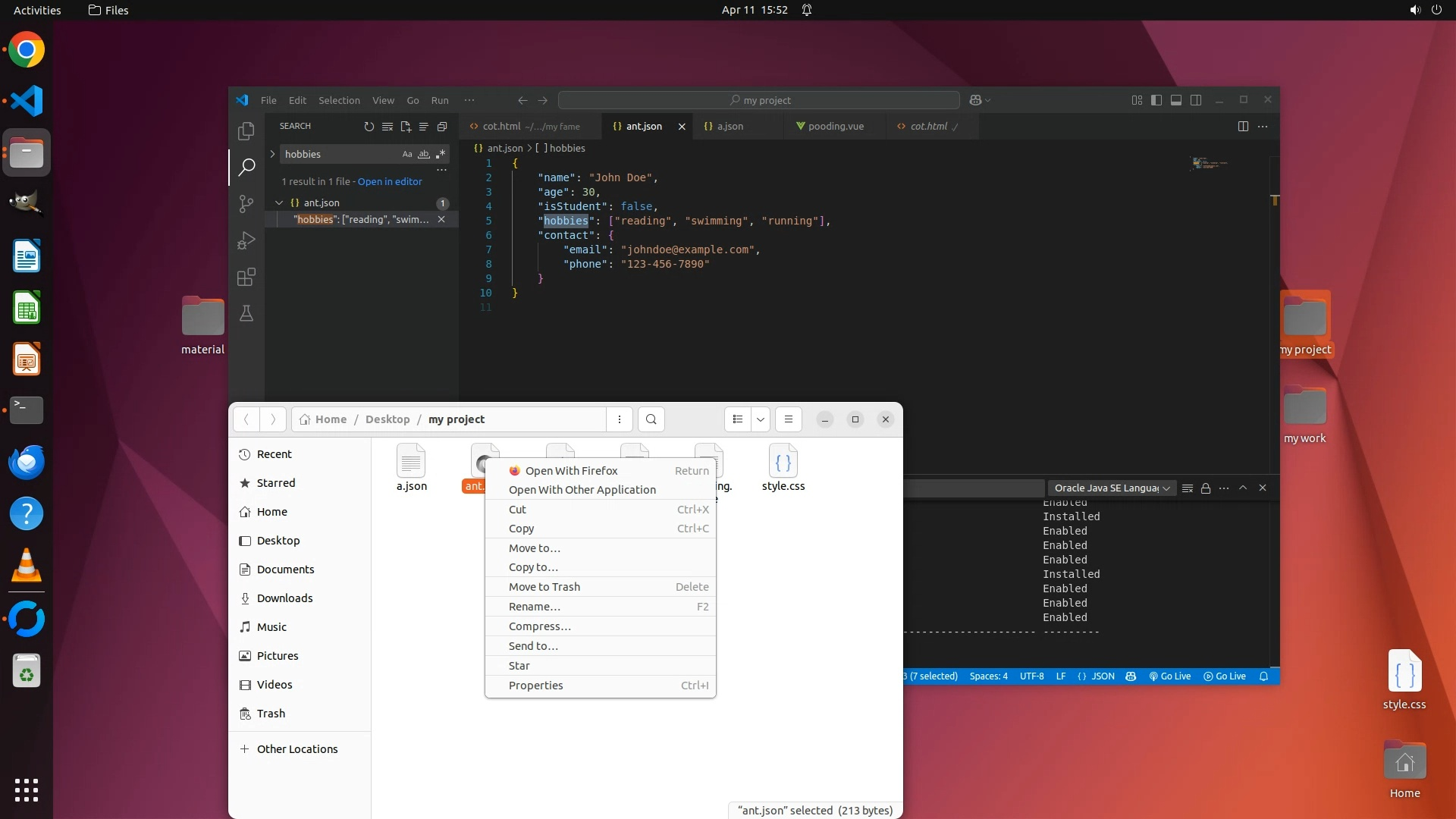The width and height of the screenshot is (1456, 819).
Task: Open the Extensions view
Action: tap(246, 277)
